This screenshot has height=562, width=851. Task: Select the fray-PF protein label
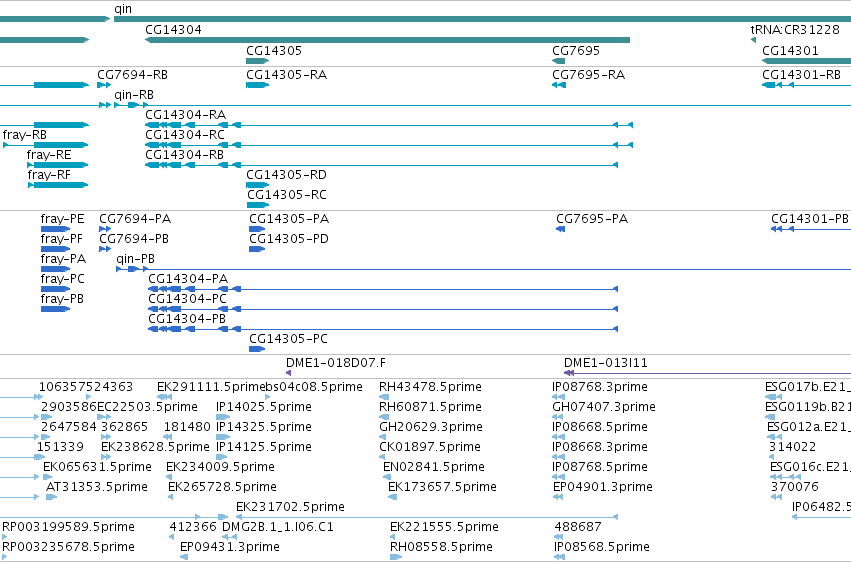(62, 239)
